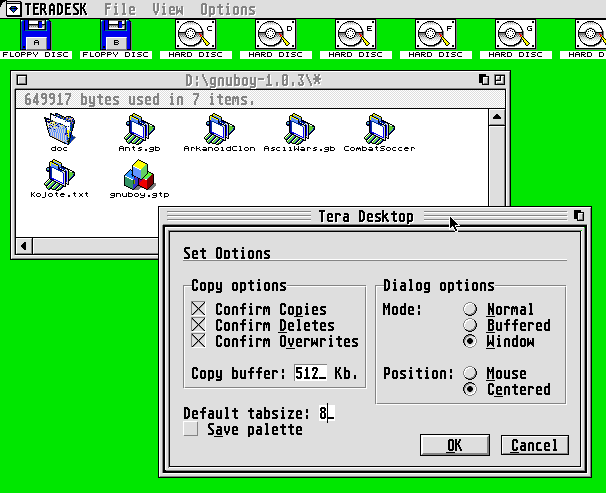Select the Kojote.txt file icon

tap(59, 174)
